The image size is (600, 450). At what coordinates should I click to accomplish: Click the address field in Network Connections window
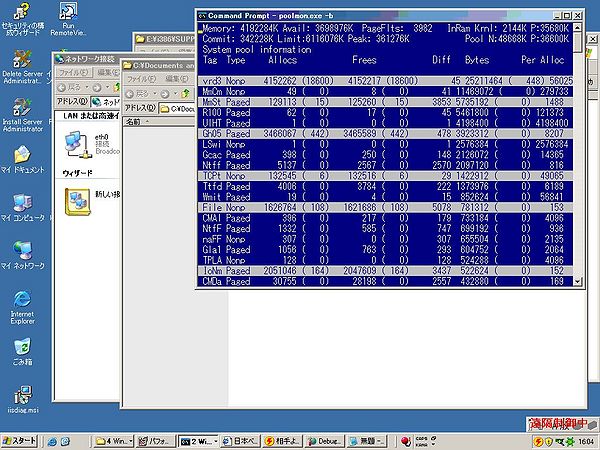106,102
